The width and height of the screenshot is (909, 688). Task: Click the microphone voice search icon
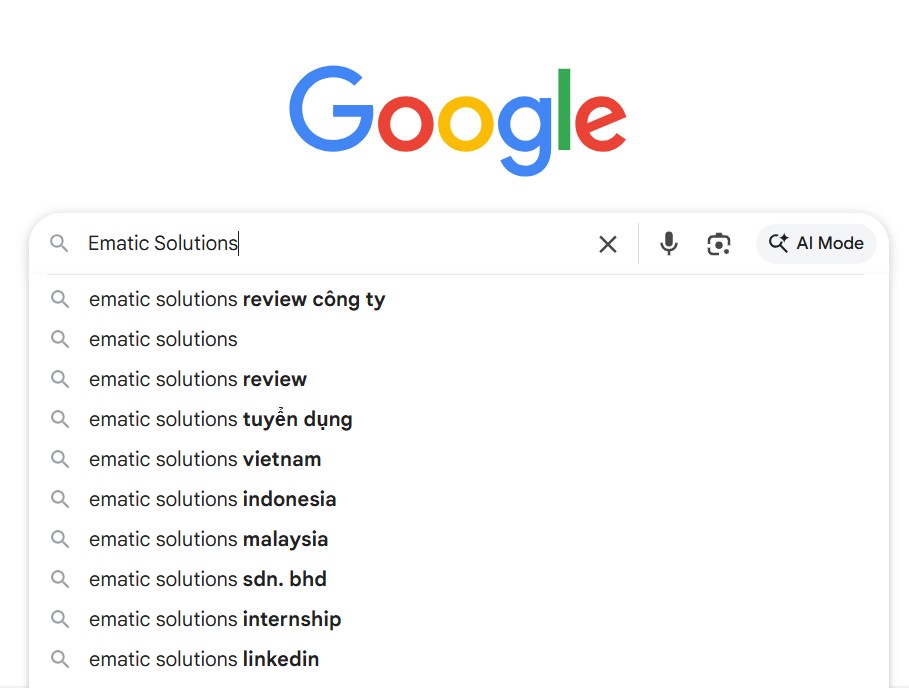click(x=669, y=243)
